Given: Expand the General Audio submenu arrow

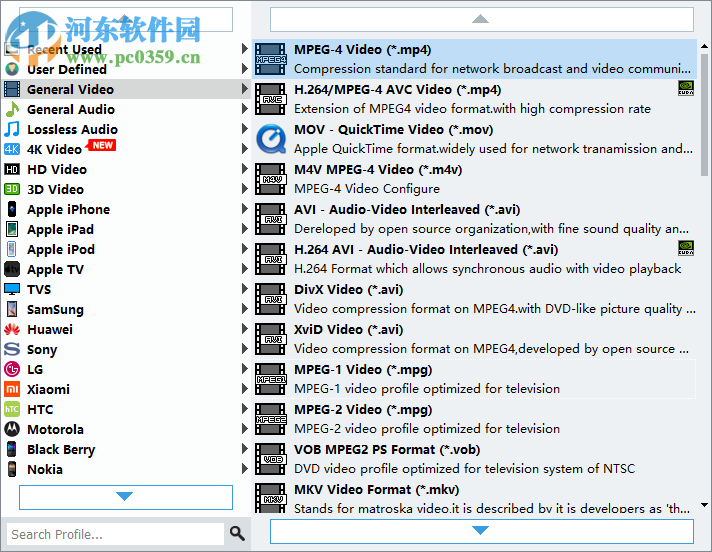Looking at the screenshot, I should (245, 109).
